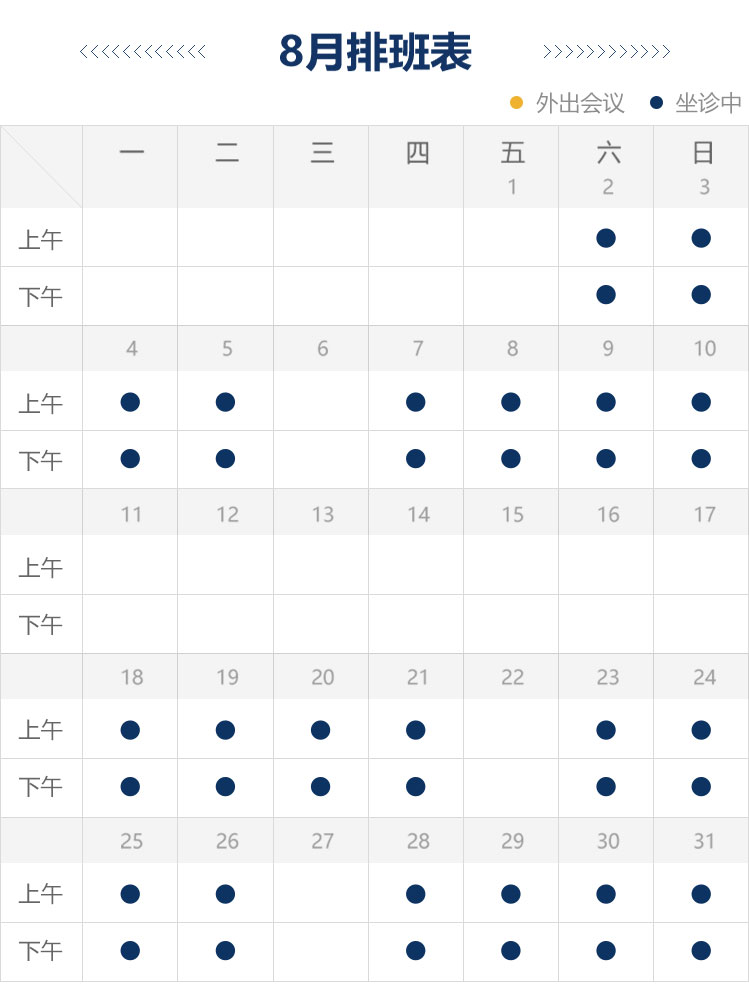Click the afternoon dot on Tuesday 5
749x1000 pixels.
tap(225, 459)
